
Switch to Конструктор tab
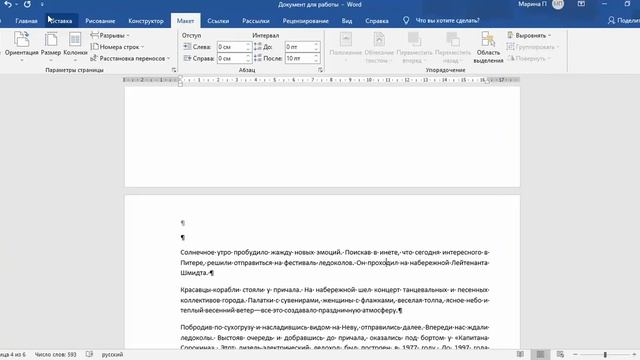(146, 21)
